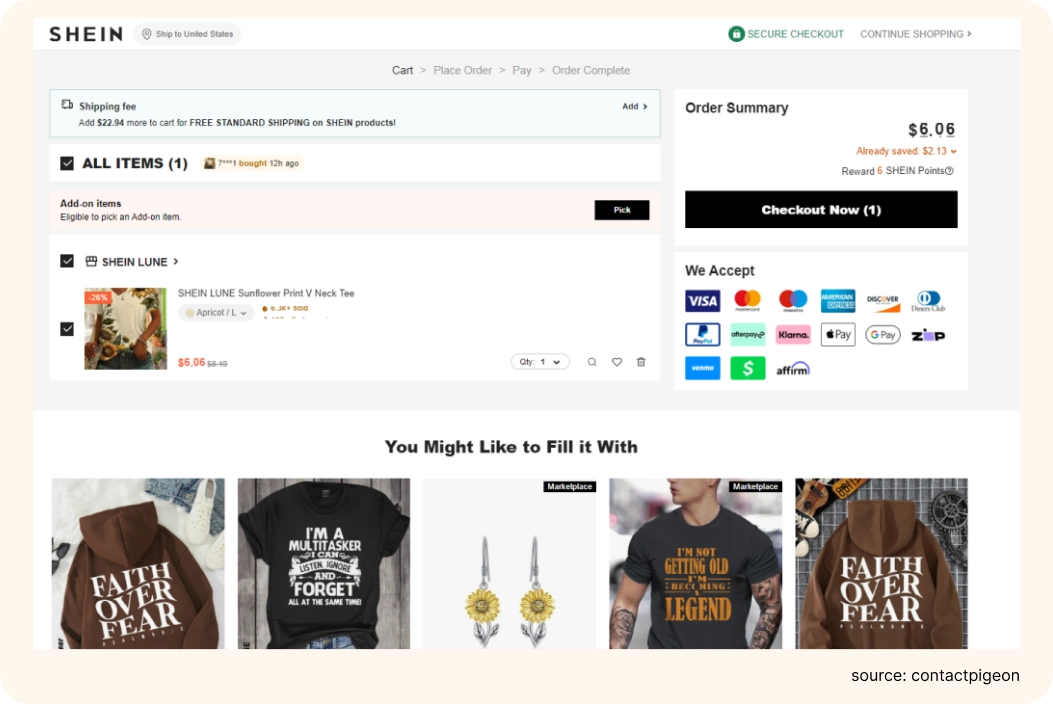Click the magnifier find-similar icon
This screenshot has width=1053, height=704.
(x=592, y=362)
